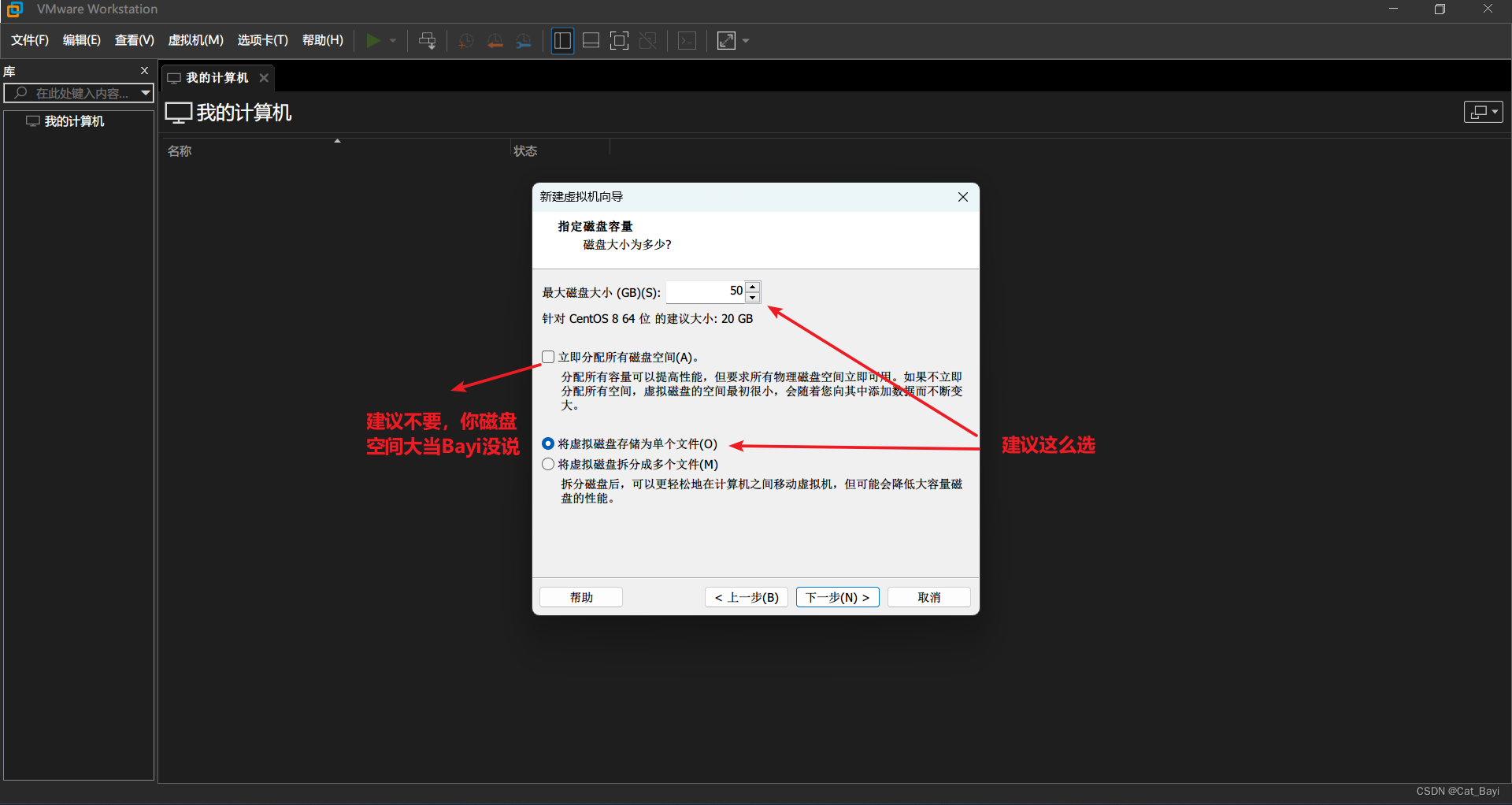Toggle the show library sidebar icon
Viewport: 1512px width, 805px height.
562,40
